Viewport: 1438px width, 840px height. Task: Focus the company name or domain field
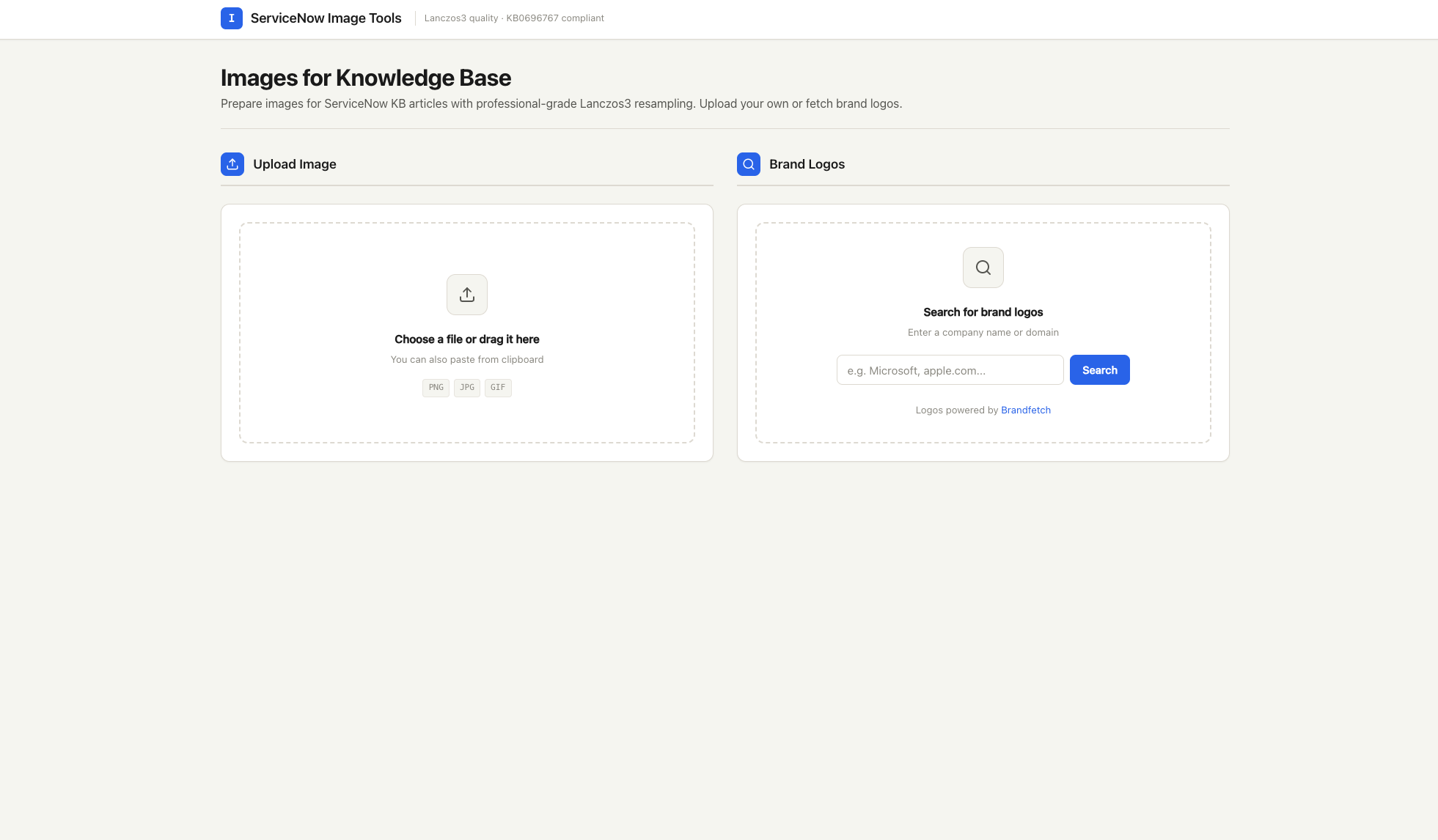pos(950,370)
